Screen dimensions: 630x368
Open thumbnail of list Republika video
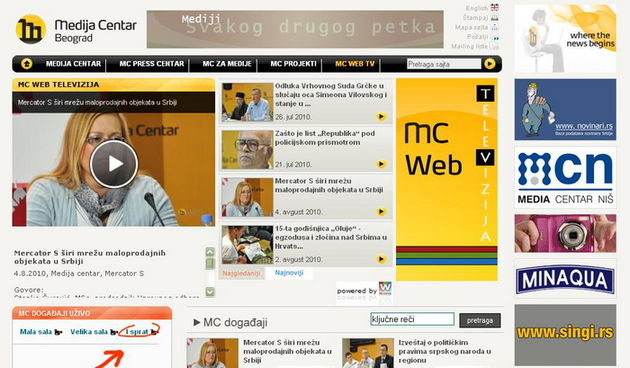pyautogui.click(x=247, y=149)
